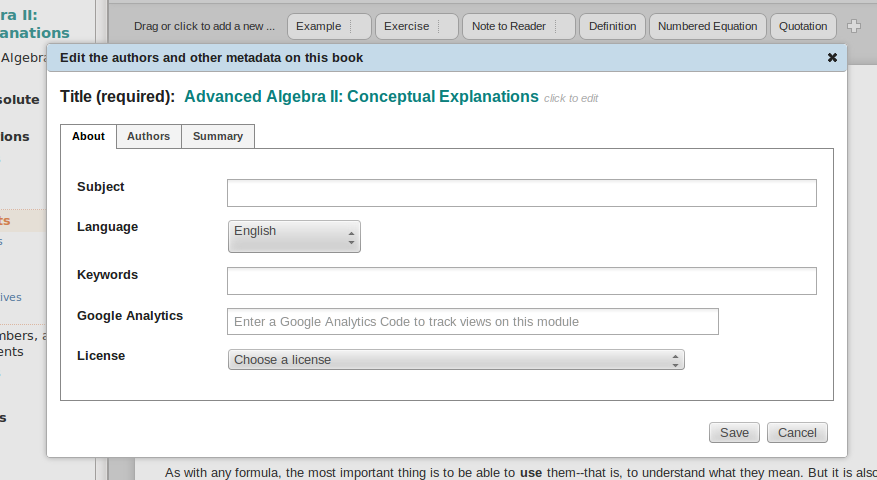Close the book metadata dialog
The width and height of the screenshot is (877, 480).
point(832,58)
